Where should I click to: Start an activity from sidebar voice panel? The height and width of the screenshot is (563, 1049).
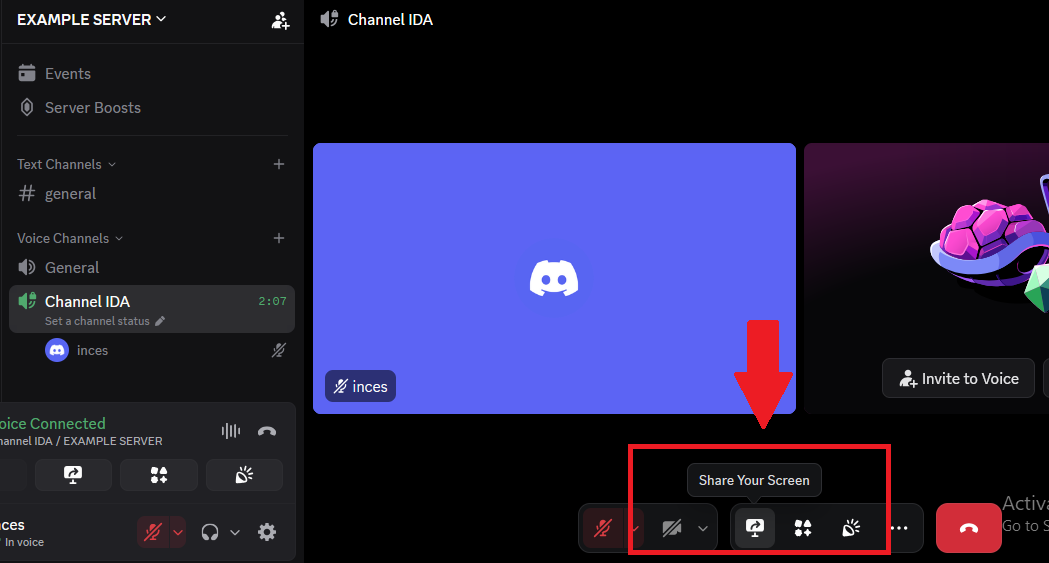pyautogui.click(x=159, y=475)
